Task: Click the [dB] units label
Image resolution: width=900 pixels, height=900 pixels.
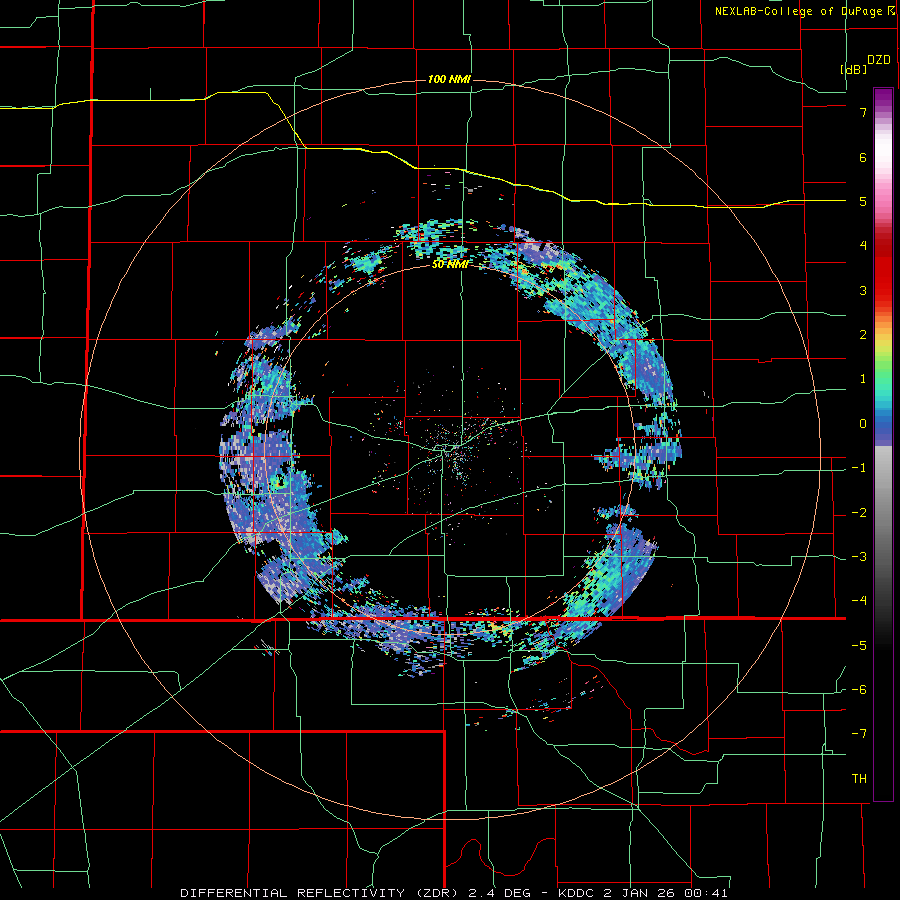Action: [x=854, y=69]
